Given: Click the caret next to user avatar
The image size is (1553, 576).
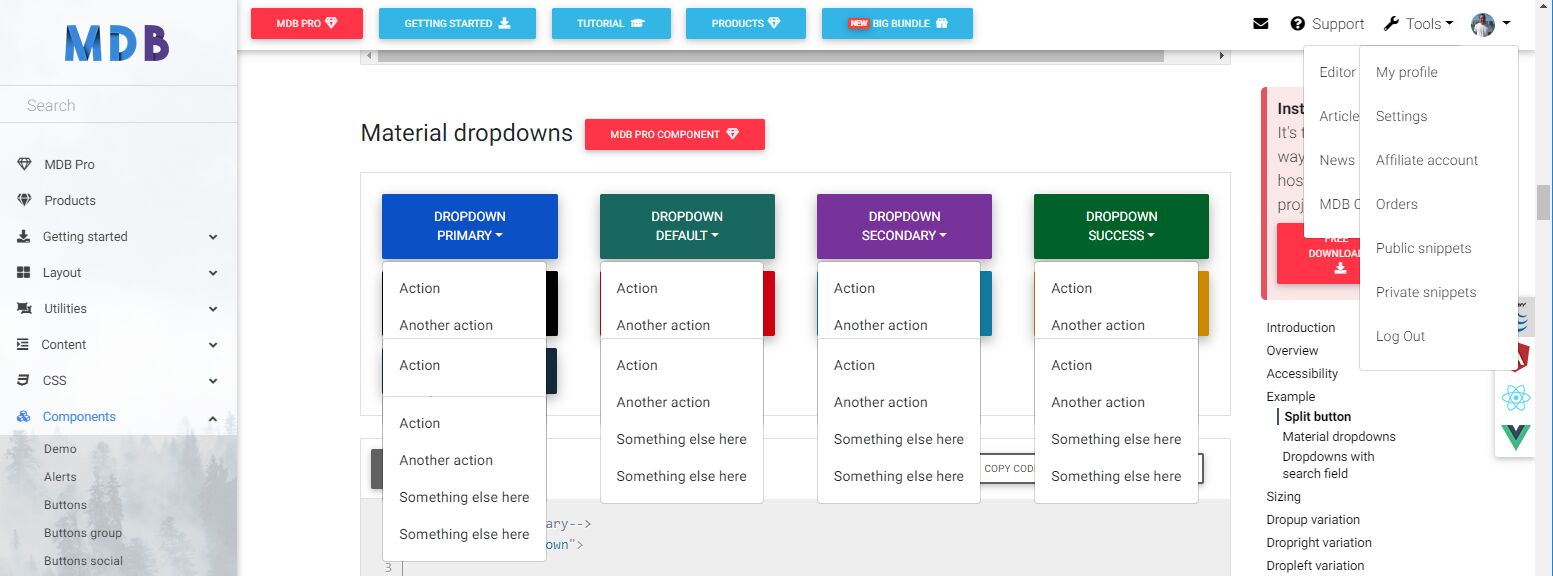Looking at the screenshot, I should [x=1506, y=24].
